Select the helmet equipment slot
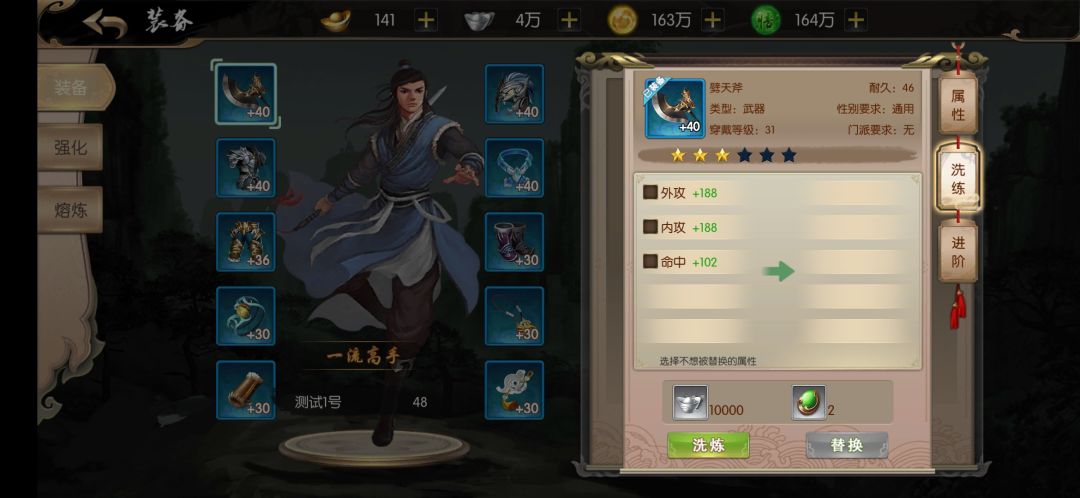The width and height of the screenshot is (1080, 498). tap(515, 94)
